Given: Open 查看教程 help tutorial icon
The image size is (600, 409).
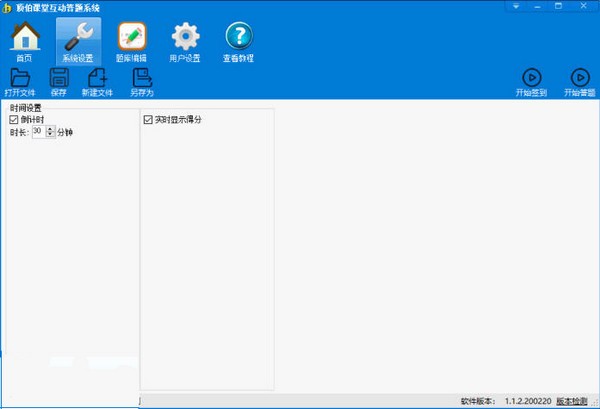Looking at the screenshot, I should pos(238,40).
